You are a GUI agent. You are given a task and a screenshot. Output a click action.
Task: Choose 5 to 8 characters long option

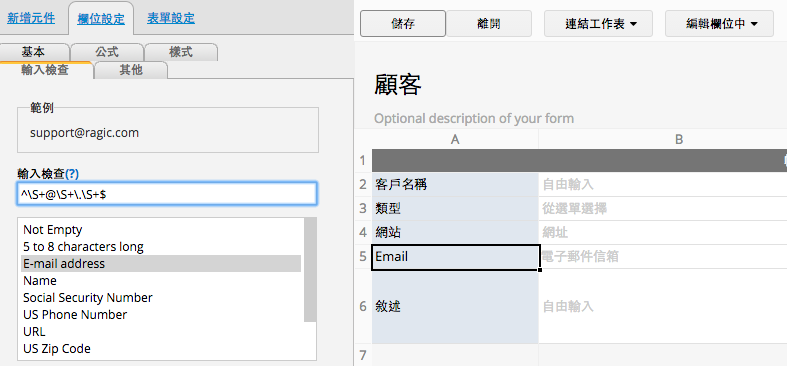(161, 247)
